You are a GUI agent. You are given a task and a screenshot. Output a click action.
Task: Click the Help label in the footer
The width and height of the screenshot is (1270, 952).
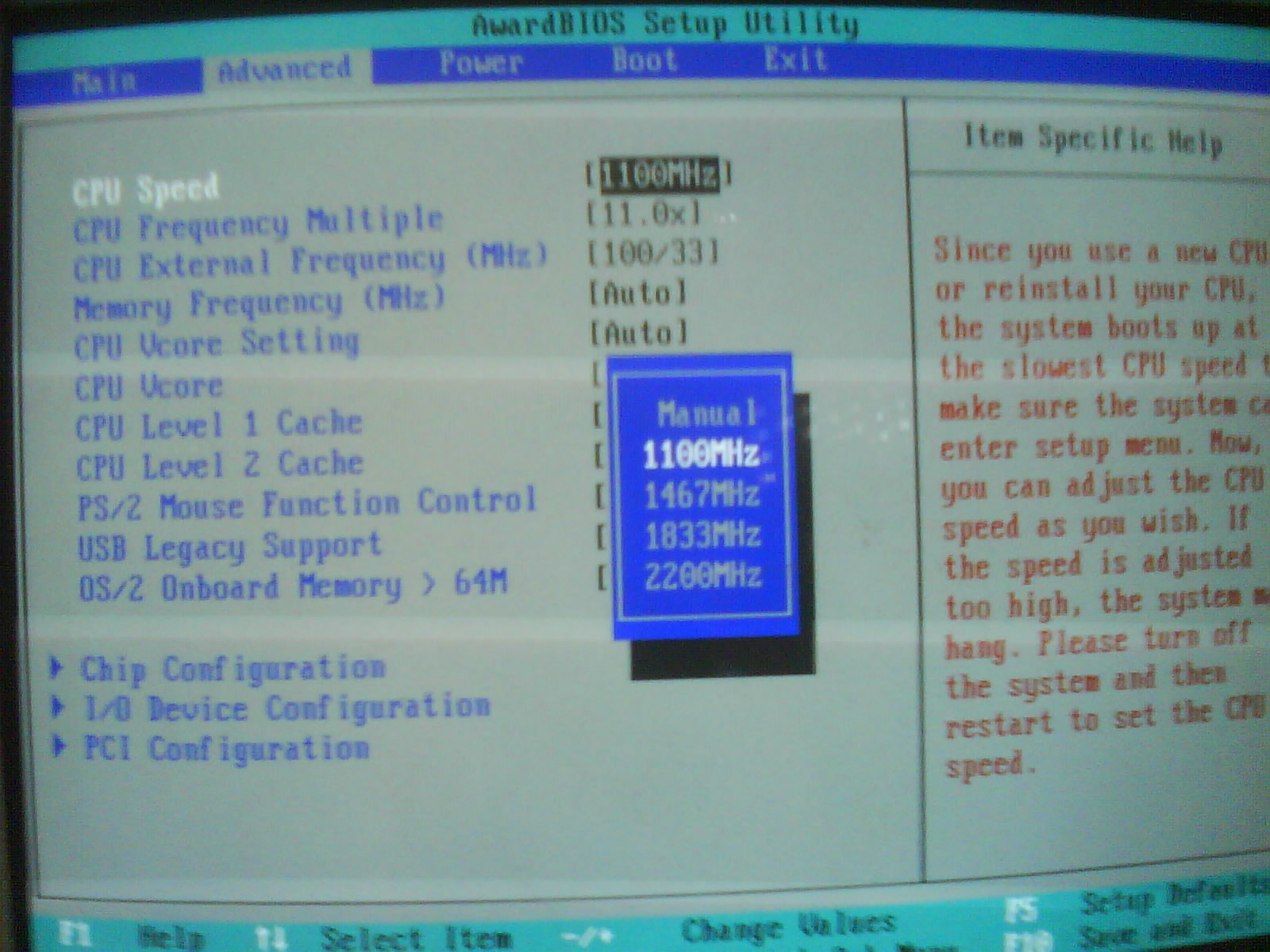coord(170,938)
